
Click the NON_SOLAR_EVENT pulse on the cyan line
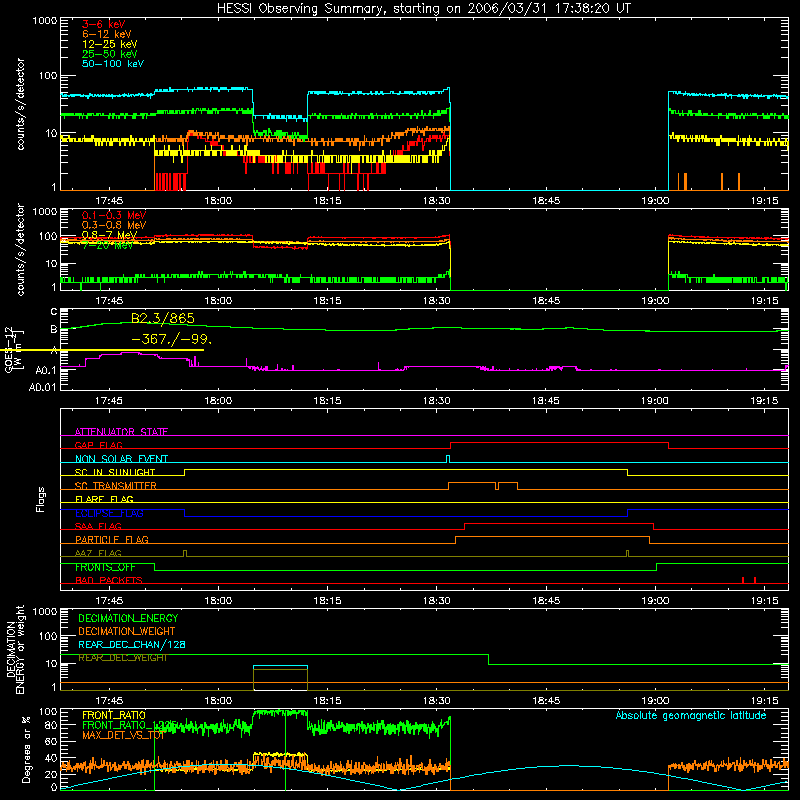click(x=448, y=459)
